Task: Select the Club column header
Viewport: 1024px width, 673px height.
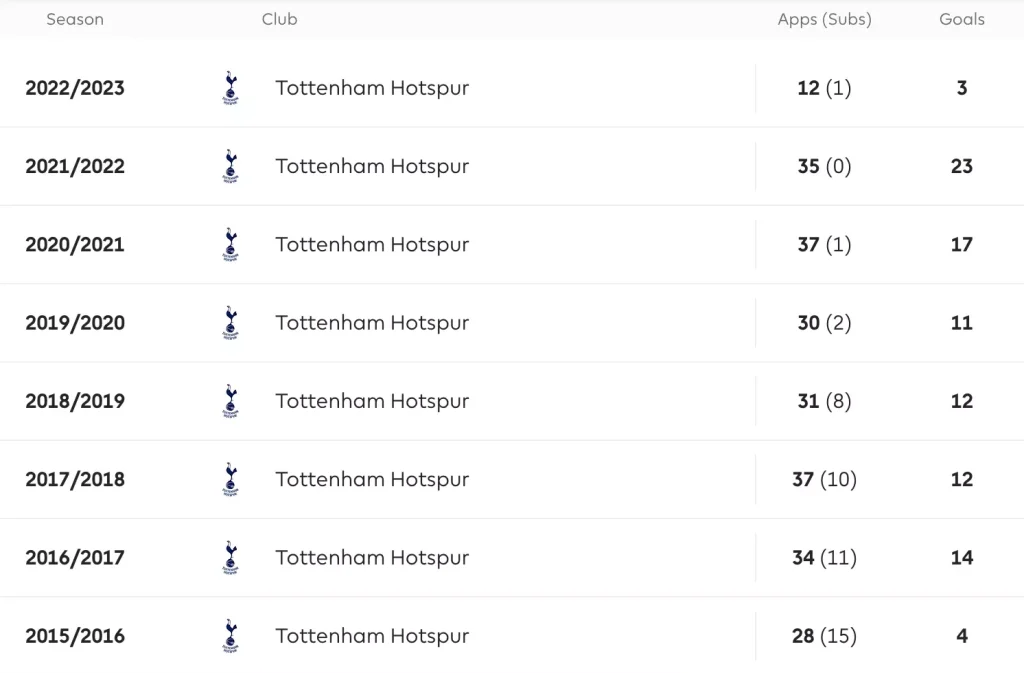Action: click(280, 20)
